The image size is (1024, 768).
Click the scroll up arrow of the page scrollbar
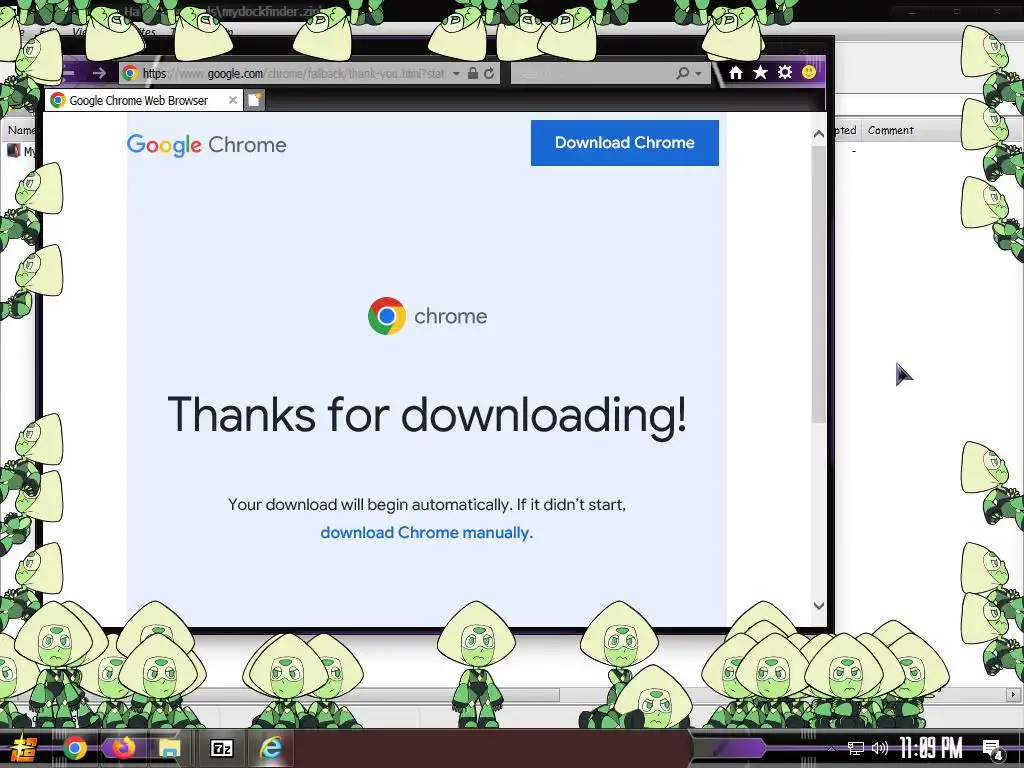click(819, 134)
